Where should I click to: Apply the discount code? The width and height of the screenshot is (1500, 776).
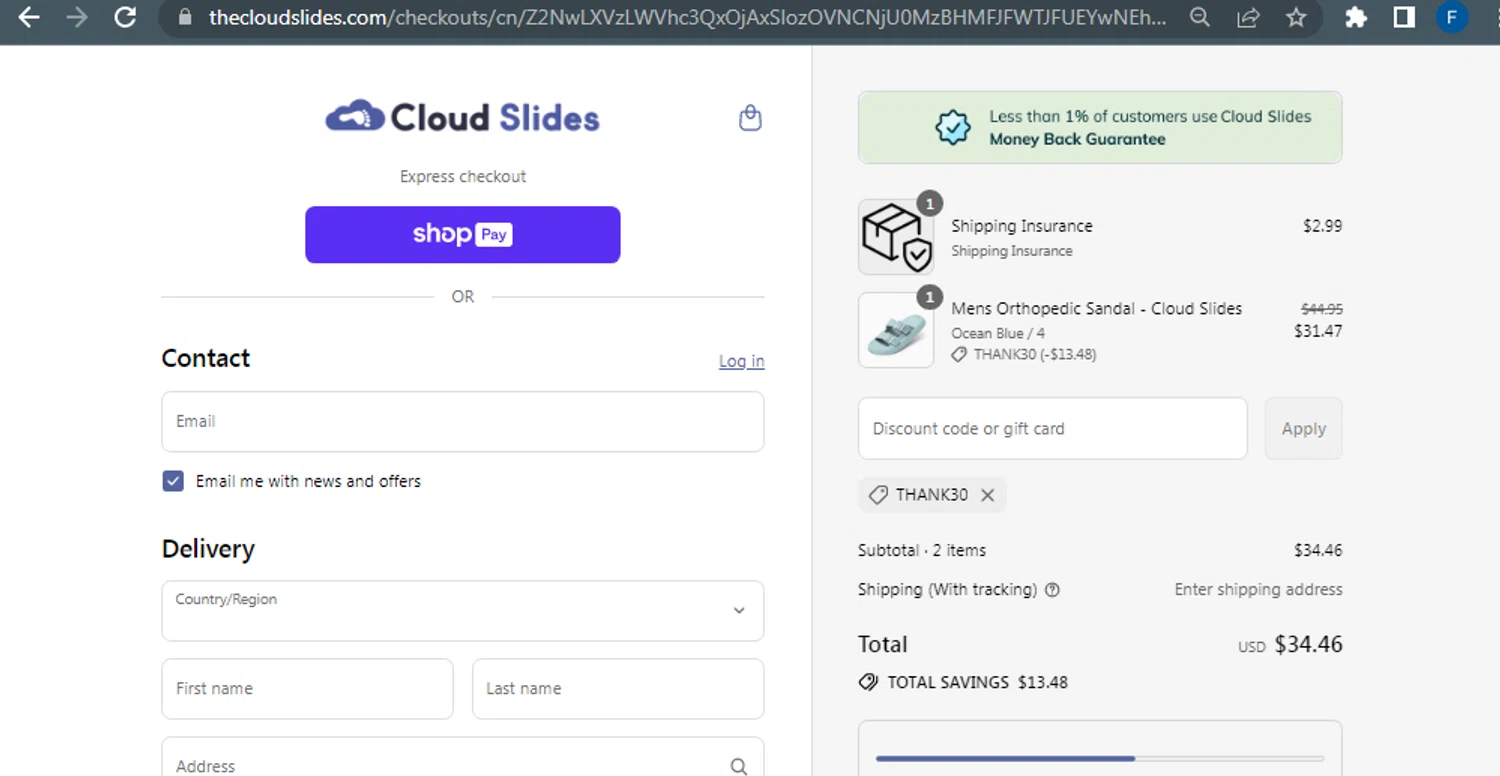coord(1303,429)
